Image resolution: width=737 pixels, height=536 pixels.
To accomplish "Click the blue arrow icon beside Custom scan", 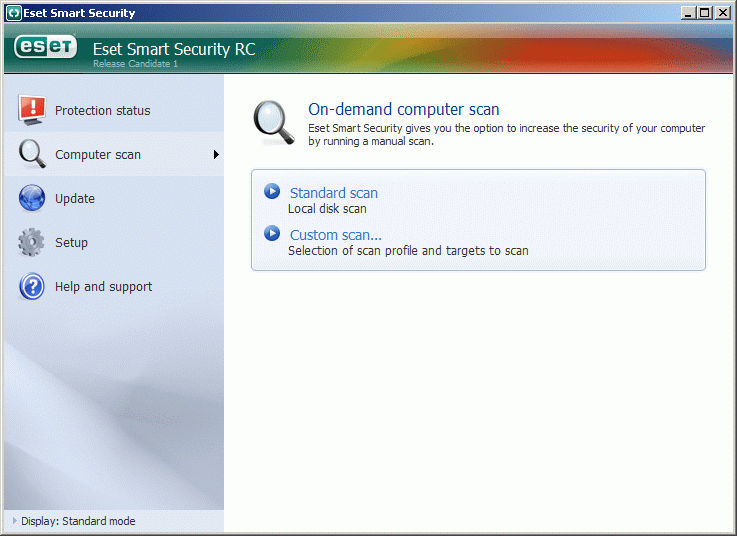I will pos(271,233).
